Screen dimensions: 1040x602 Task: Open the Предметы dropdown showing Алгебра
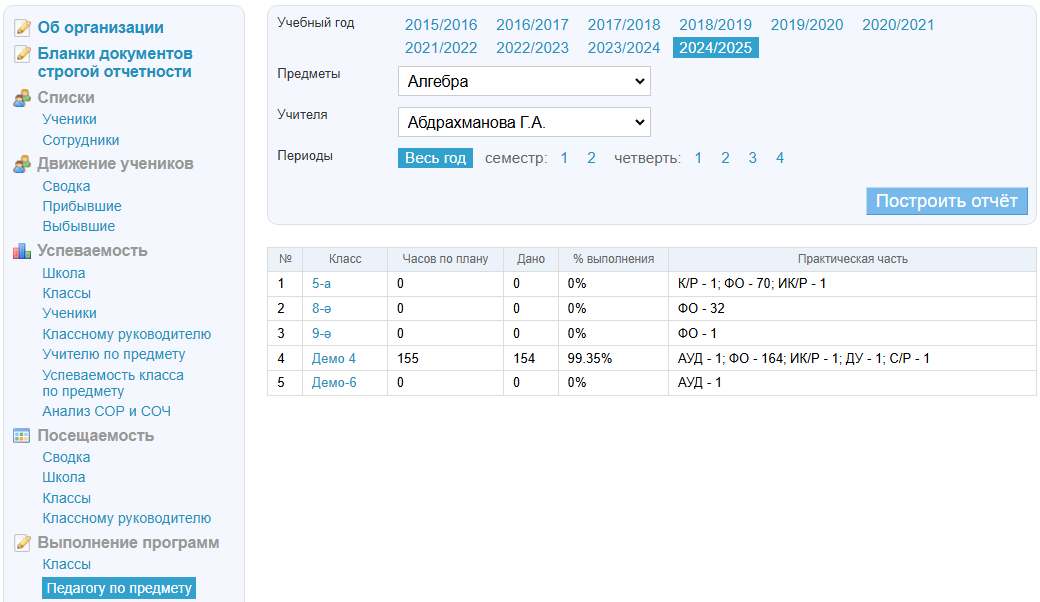tap(524, 81)
